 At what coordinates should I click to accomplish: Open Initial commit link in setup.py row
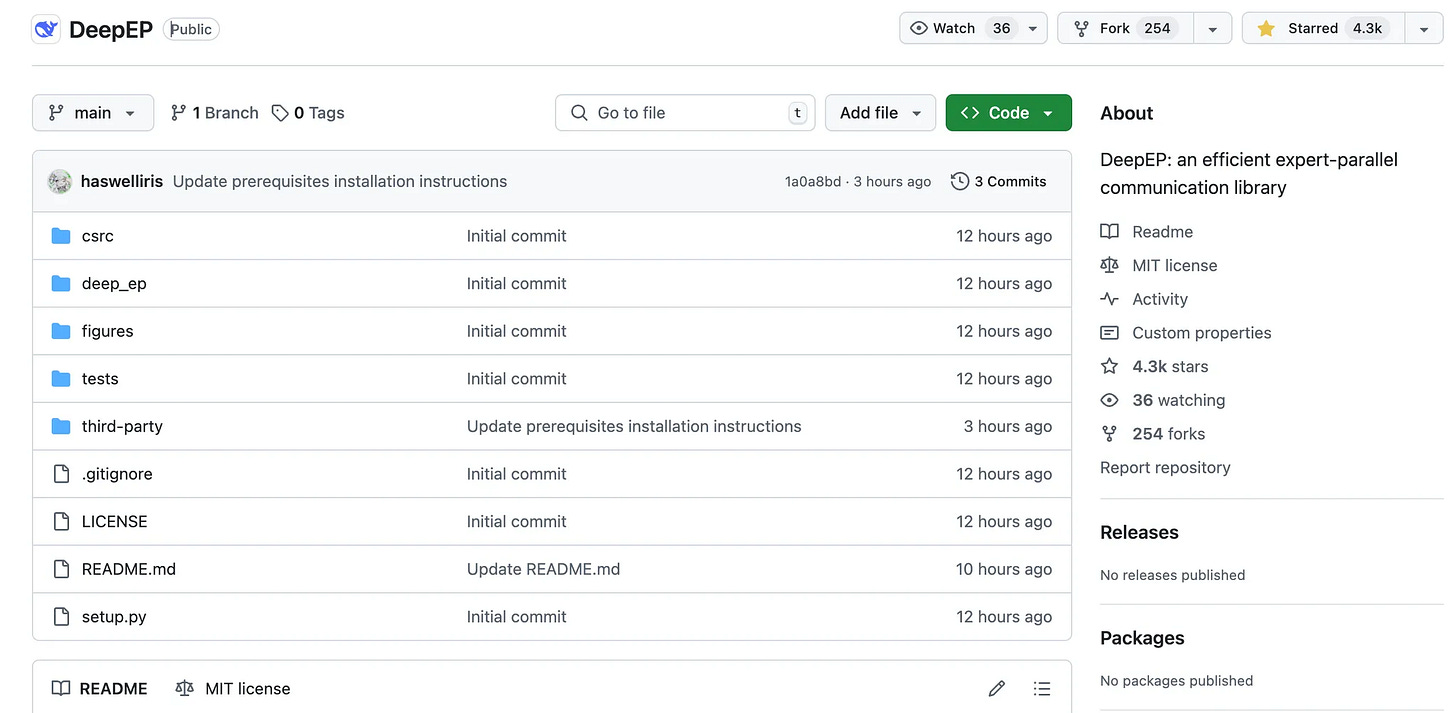(x=516, y=617)
